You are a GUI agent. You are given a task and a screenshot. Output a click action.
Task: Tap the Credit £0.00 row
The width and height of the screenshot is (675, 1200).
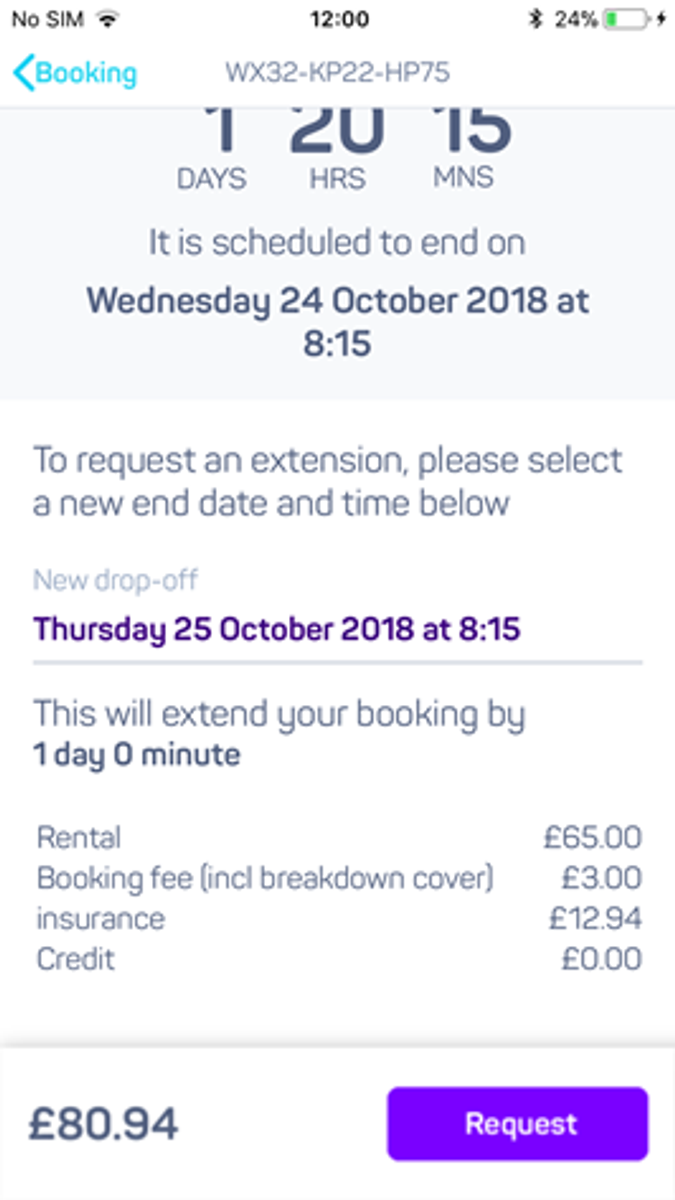337,958
